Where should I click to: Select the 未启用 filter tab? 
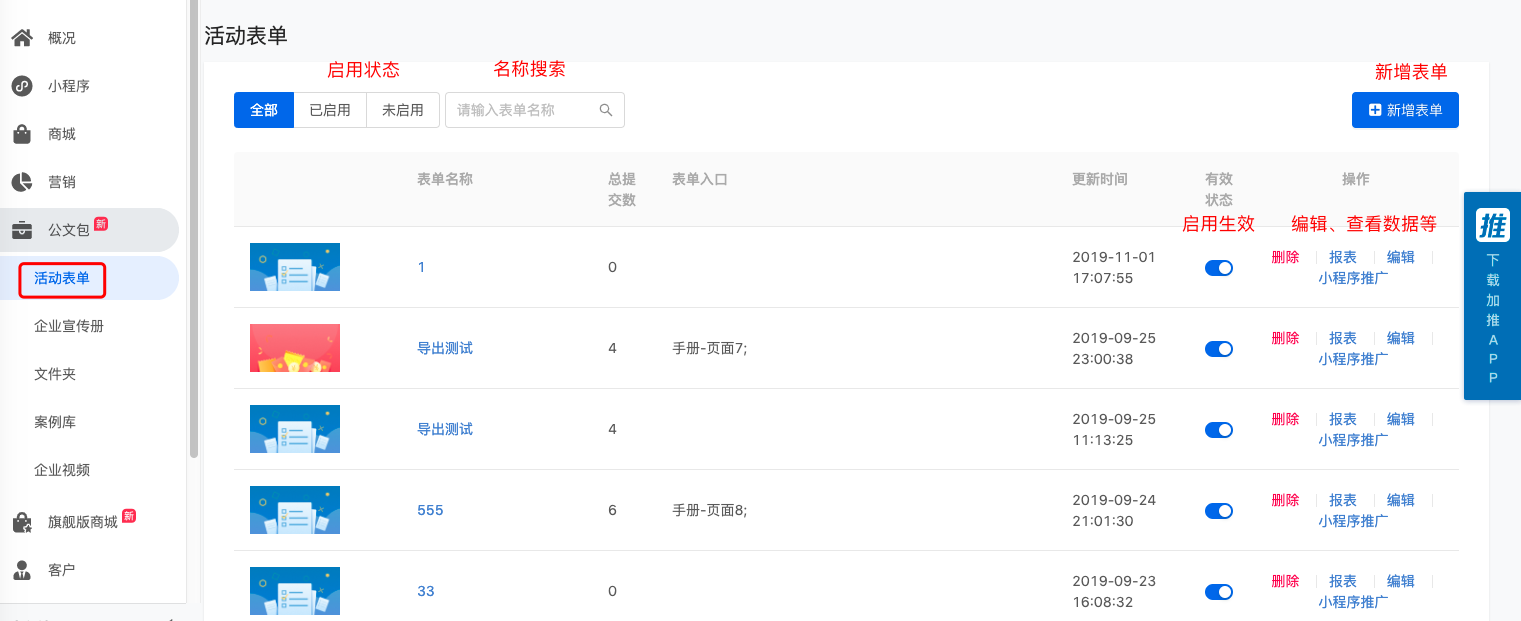pyautogui.click(x=403, y=110)
